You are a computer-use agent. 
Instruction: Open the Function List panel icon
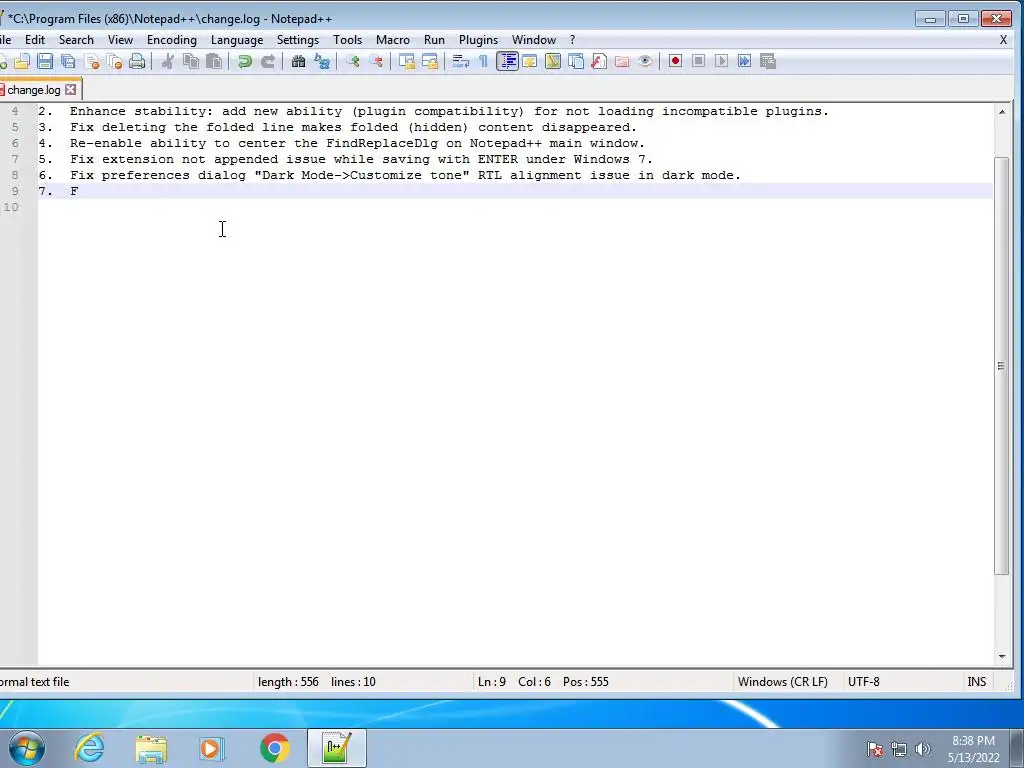point(599,61)
